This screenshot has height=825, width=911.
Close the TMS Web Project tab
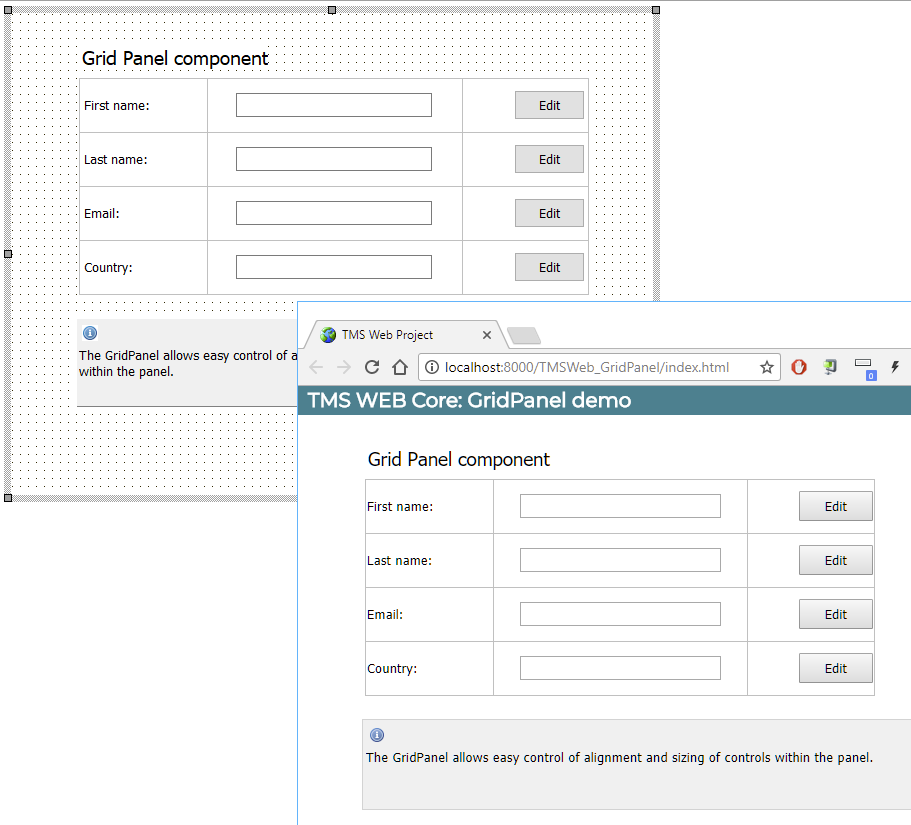[487, 335]
